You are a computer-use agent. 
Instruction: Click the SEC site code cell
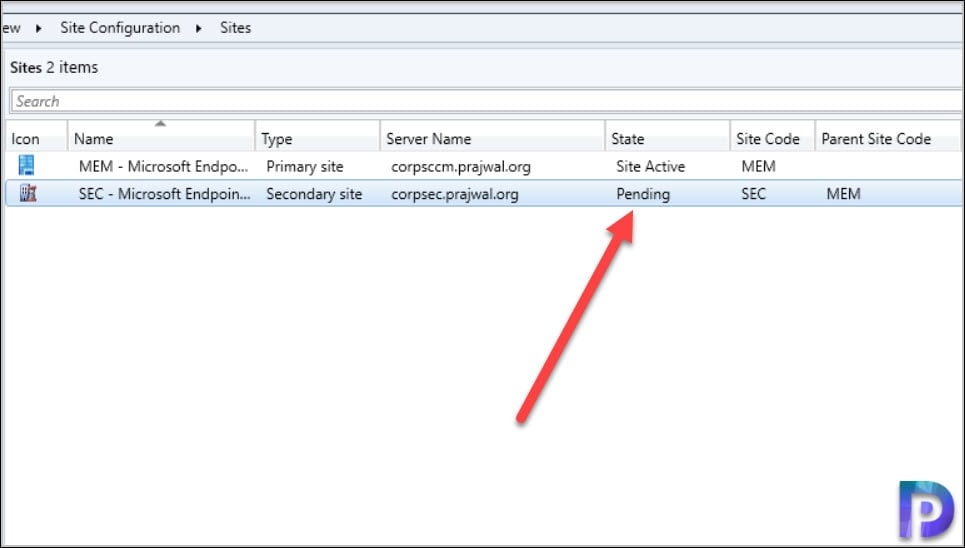click(x=753, y=194)
